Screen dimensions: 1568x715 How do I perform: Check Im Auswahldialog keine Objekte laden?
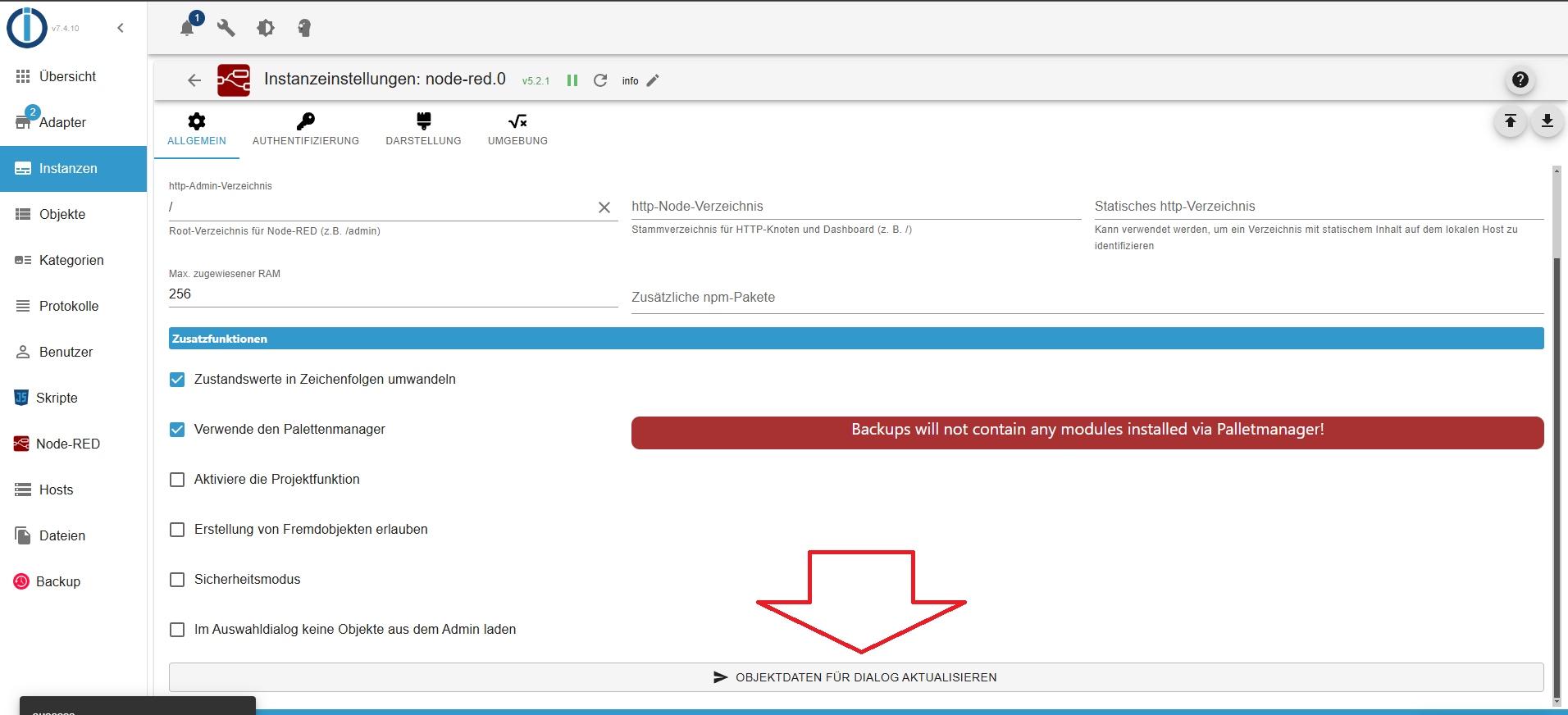pyautogui.click(x=177, y=630)
